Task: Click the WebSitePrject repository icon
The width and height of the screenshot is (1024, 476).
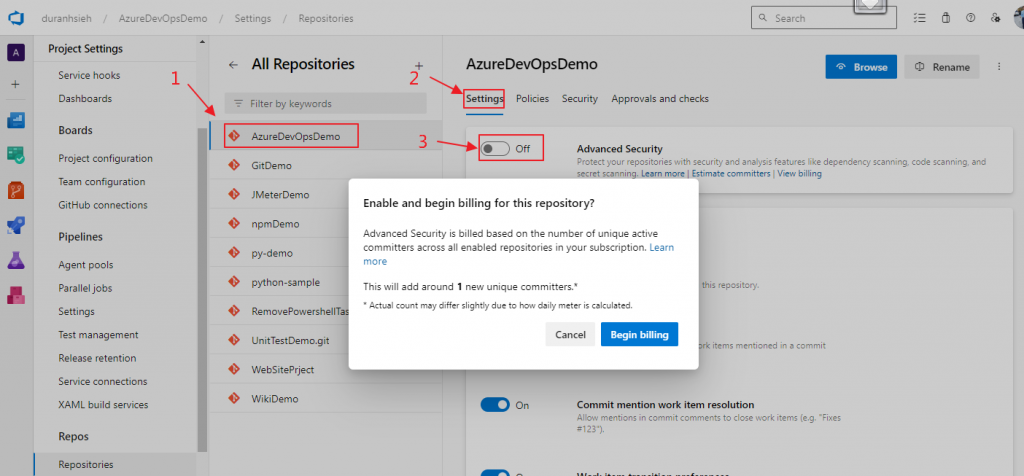Action: coord(233,370)
